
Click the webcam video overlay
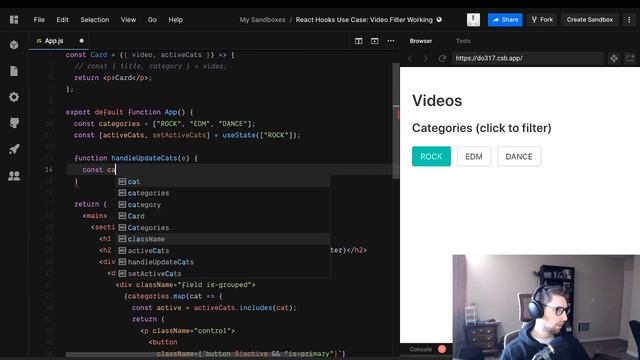click(x=546, y=307)
